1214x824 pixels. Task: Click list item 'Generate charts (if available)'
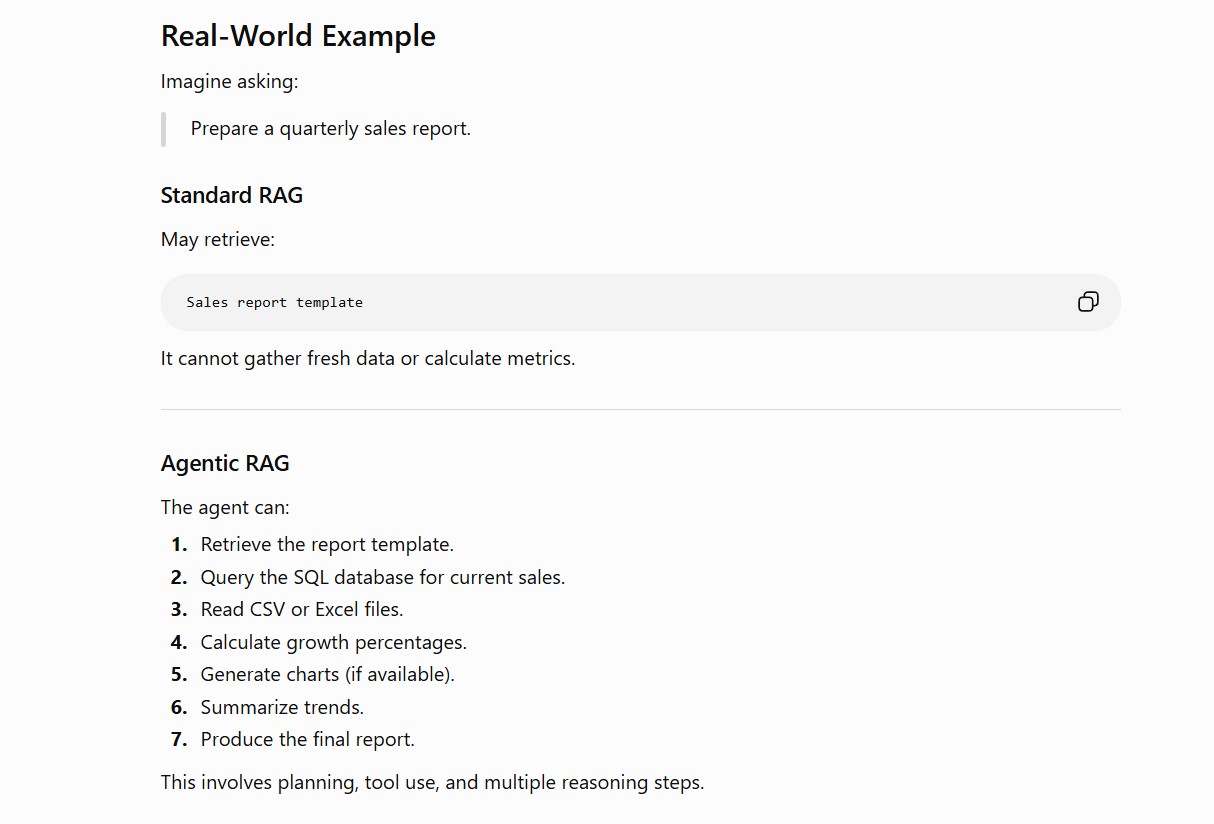click(328, 674)
